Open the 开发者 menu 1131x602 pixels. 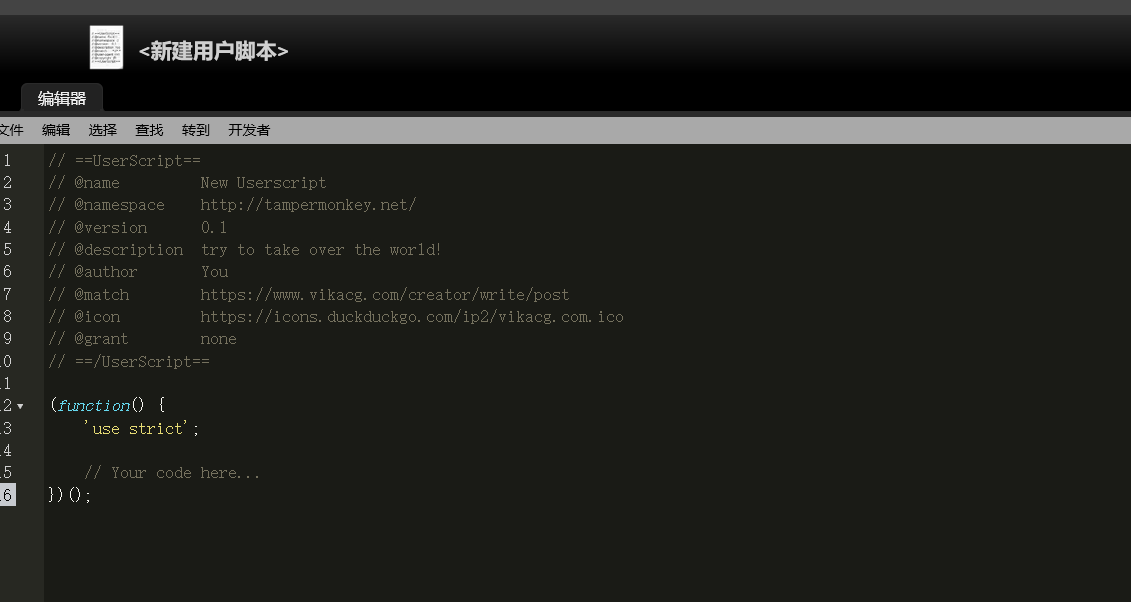[249, 130]
